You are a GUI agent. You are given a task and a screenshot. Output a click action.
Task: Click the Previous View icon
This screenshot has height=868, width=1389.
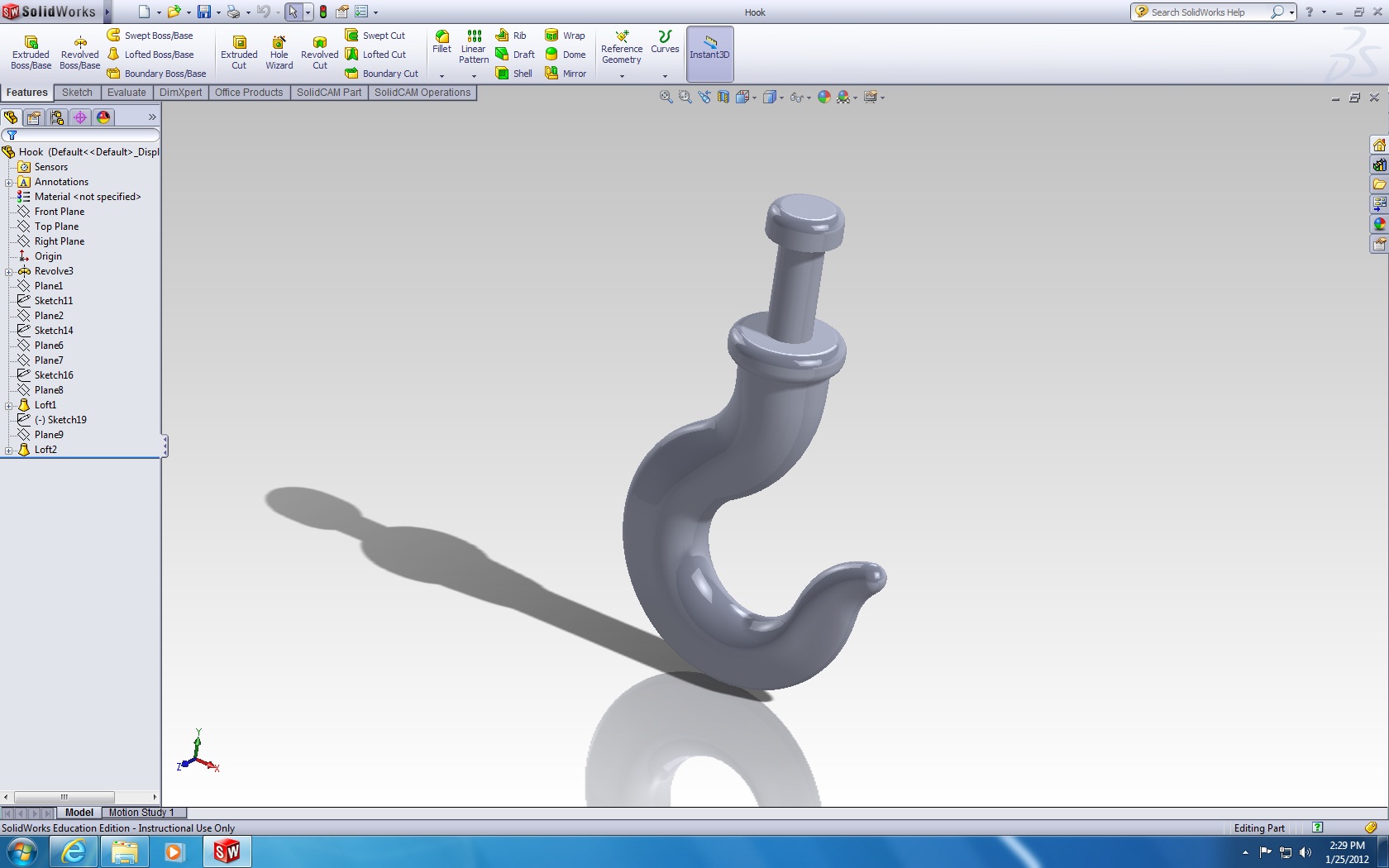[704, 97]
